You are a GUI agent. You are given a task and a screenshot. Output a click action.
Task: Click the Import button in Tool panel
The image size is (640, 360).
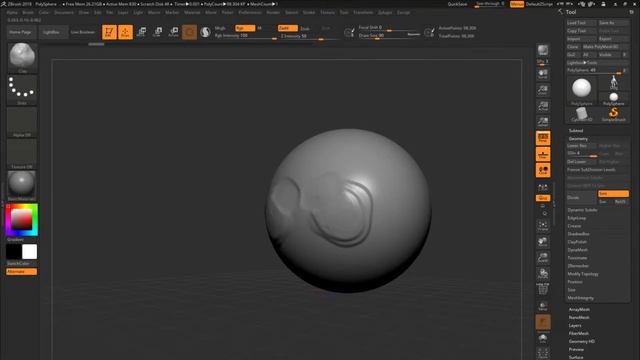(582, 39)
